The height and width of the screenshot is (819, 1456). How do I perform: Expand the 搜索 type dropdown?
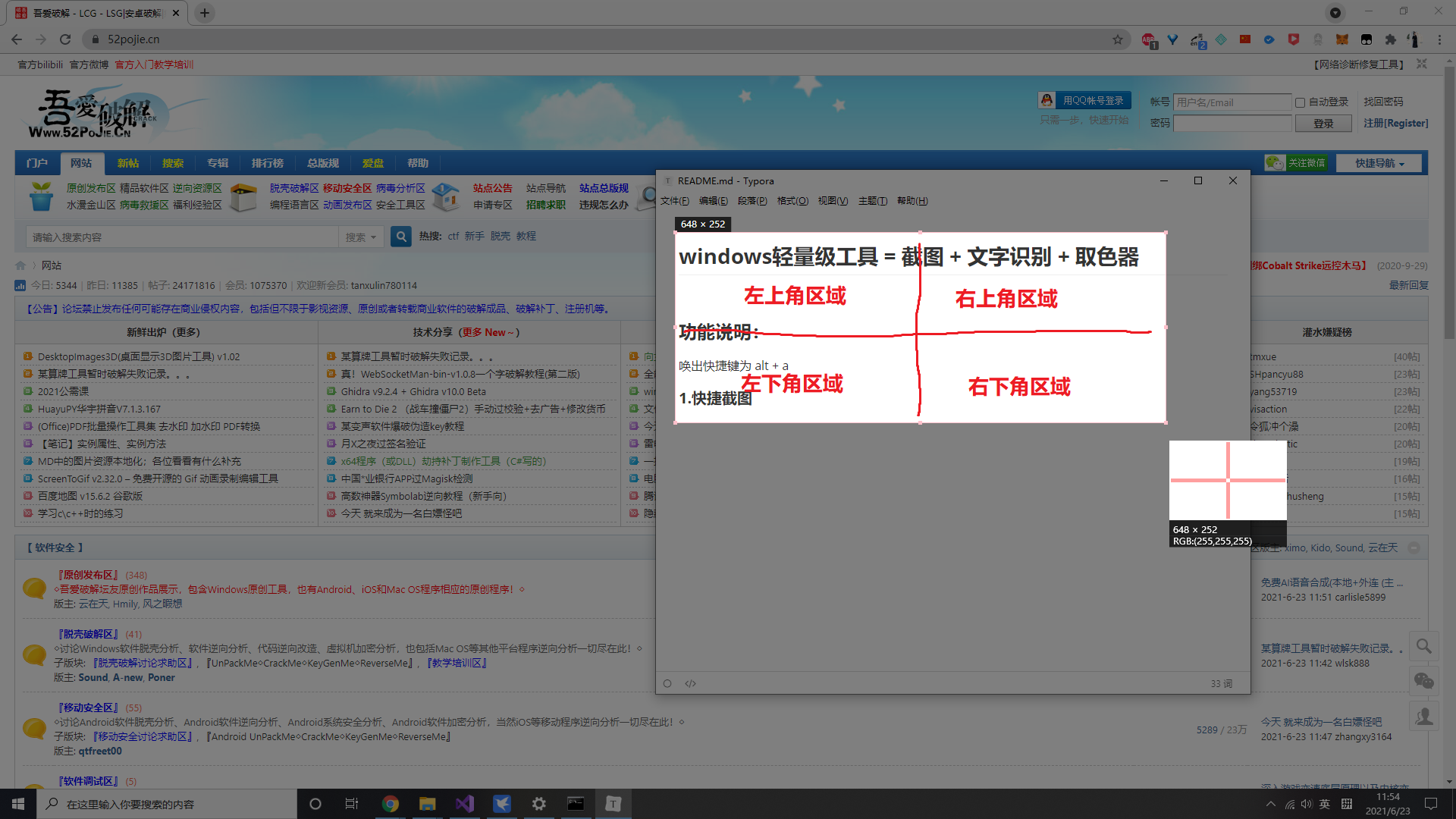(x=360, y=237)
